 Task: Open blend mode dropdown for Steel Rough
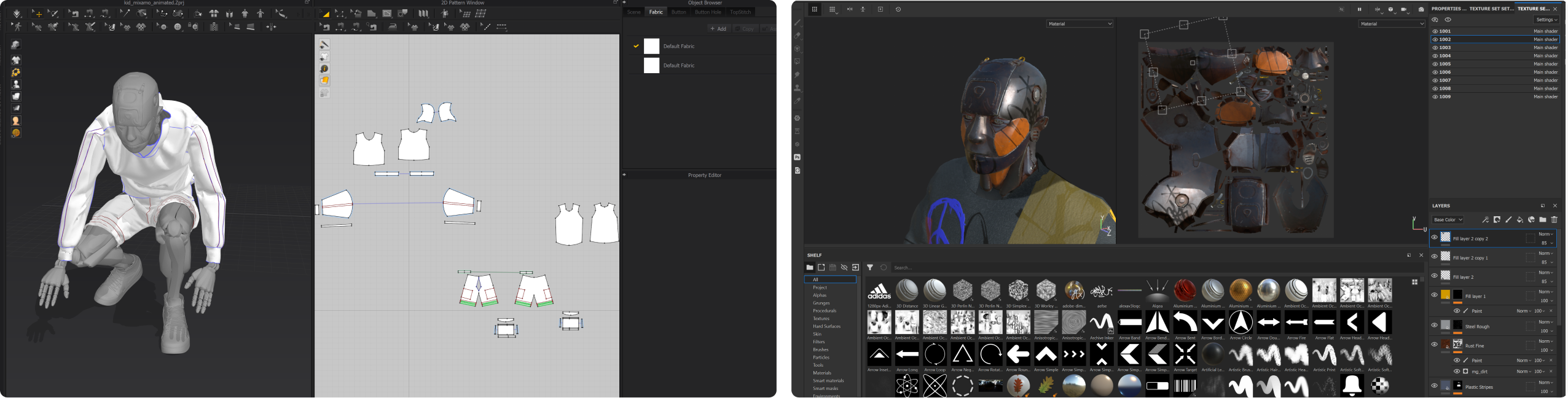tap(1546, 322)
